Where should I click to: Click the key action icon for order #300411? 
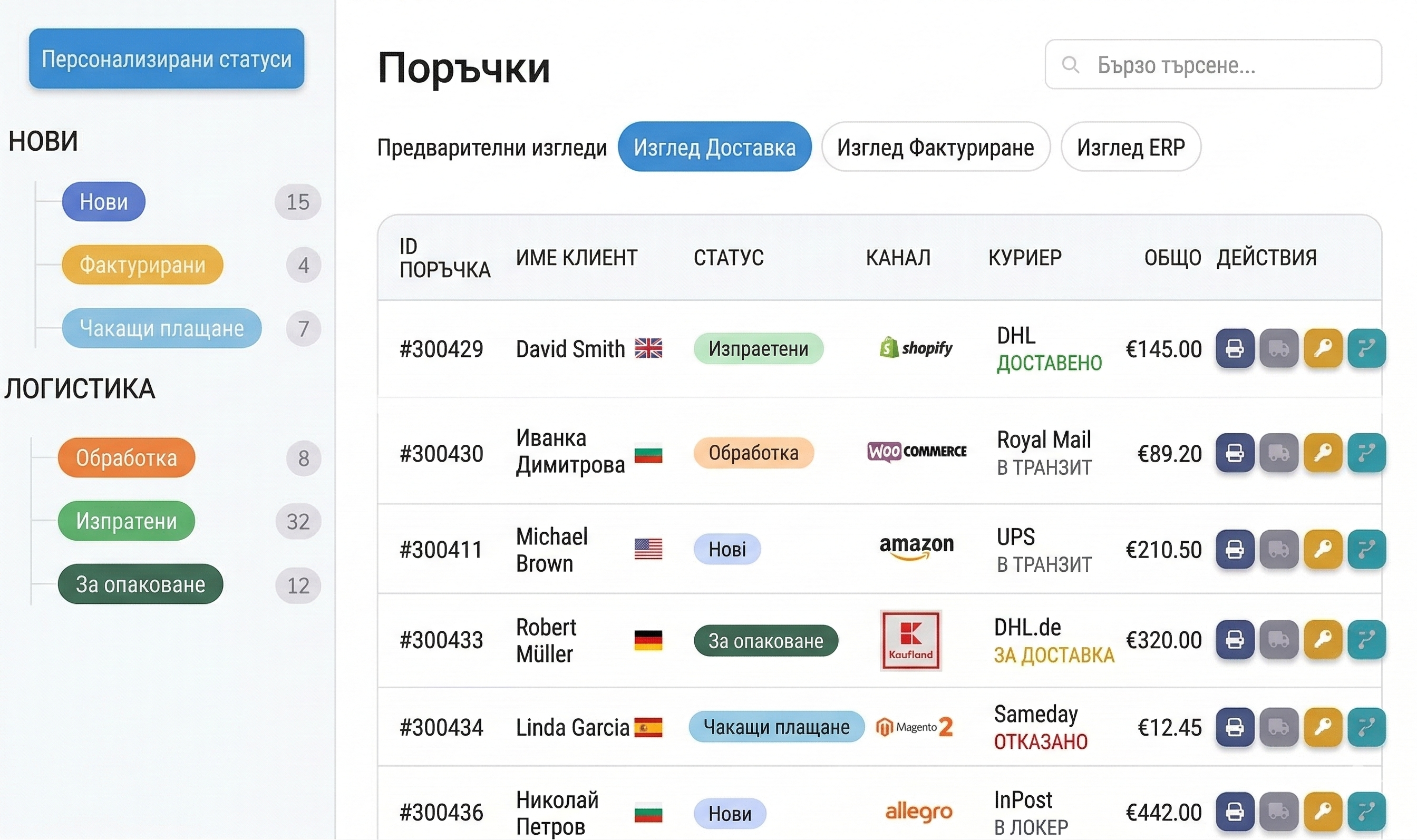[x=1323, y=549]
